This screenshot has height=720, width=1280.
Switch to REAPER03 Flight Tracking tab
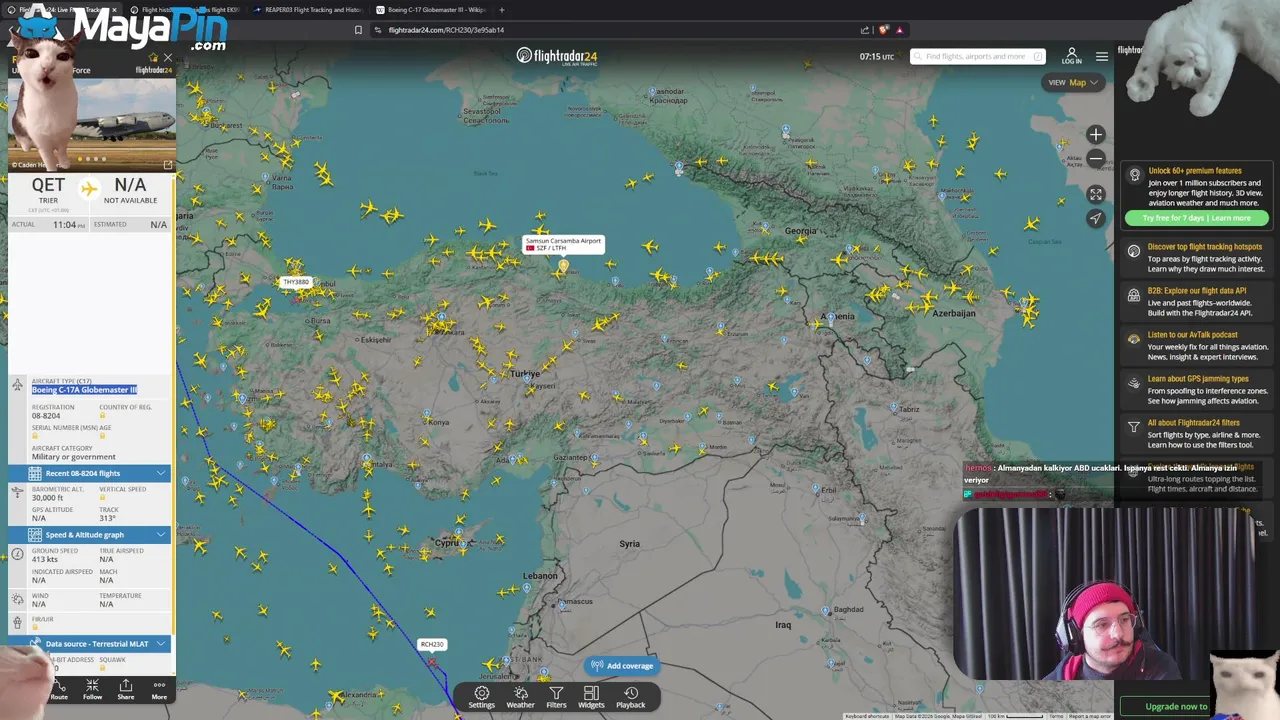pyautogui.click(x=307, y=10)
